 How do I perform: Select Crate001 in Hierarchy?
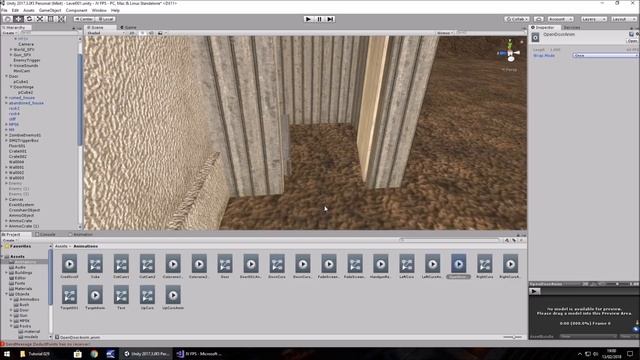18,151
